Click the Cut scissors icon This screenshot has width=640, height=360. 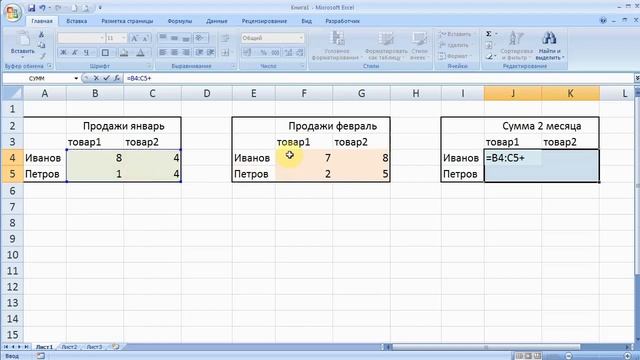click(x=41, y=36)
